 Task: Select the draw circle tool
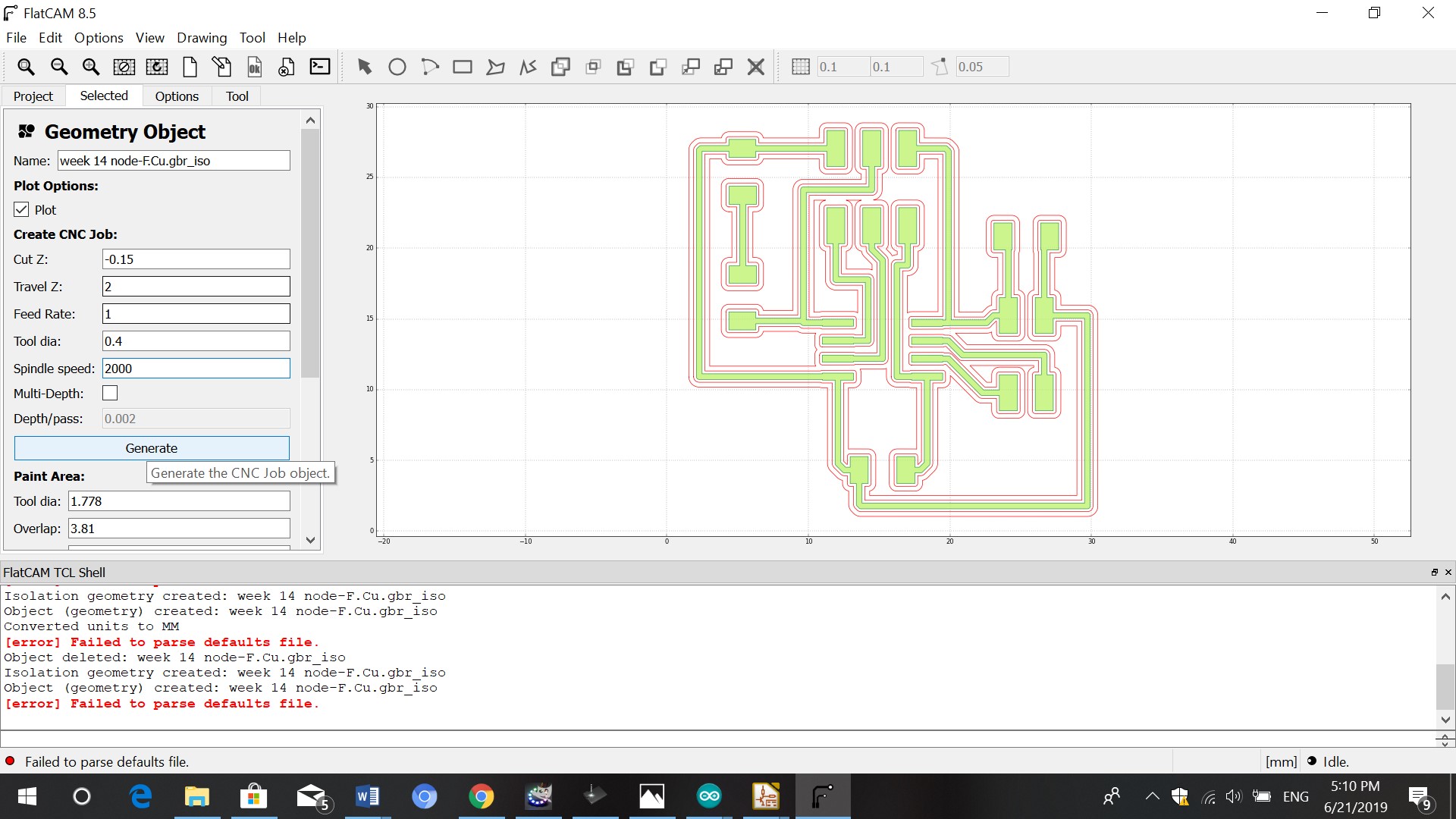[397, 67]
